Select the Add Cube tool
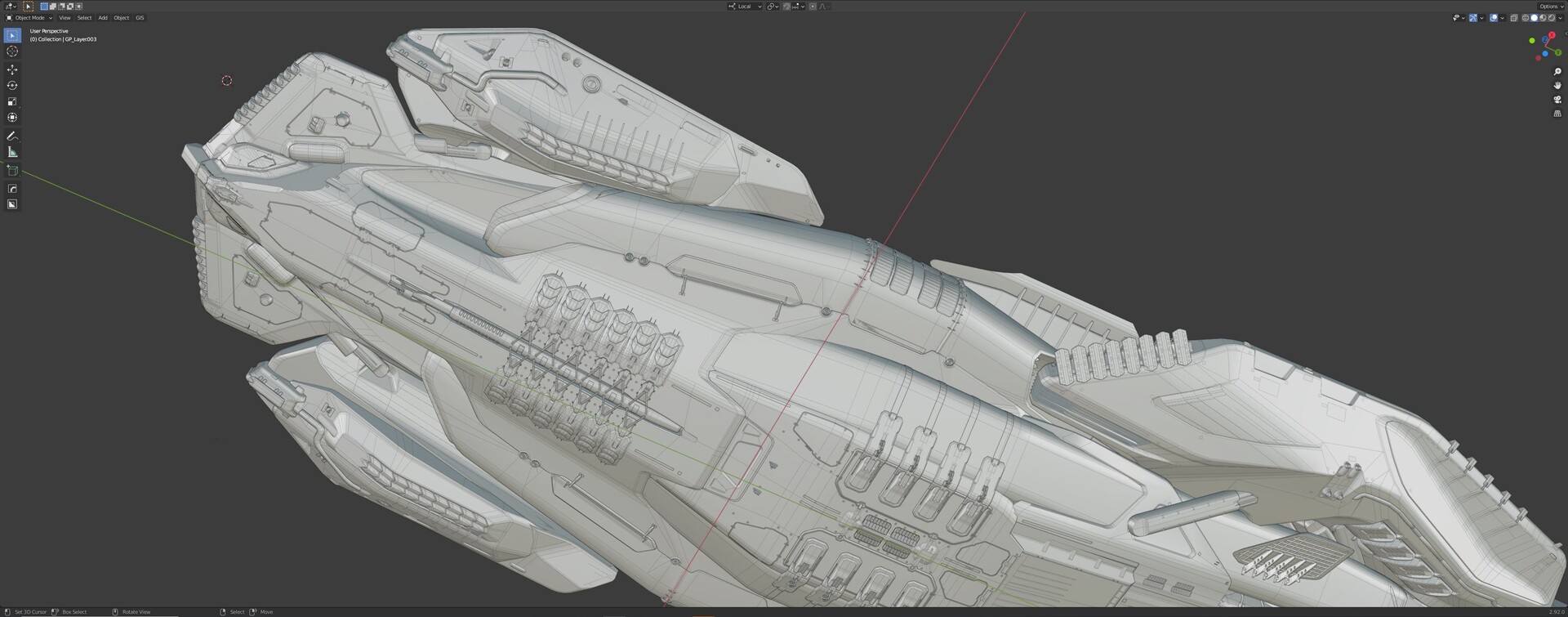The image size is (1568, 617). point(12,171)
